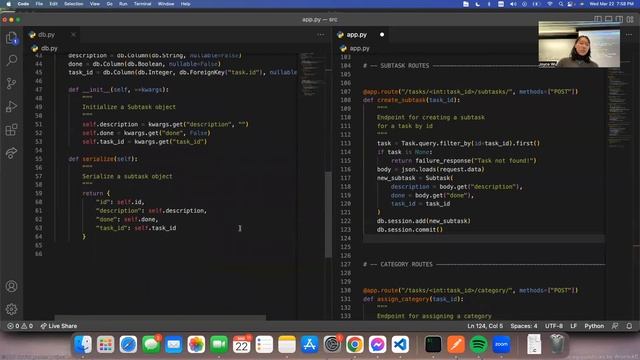Screen dimensions: 640x360
Task: Close the db.py tab
Action: [73, 35]
